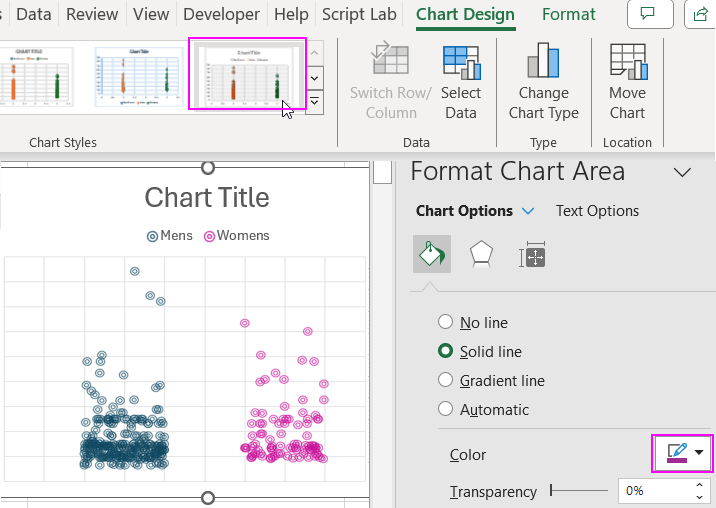This screenshot has height=508, width=716.
Task: Apply the orange-and-green bordered chart style
Action: 37,77
